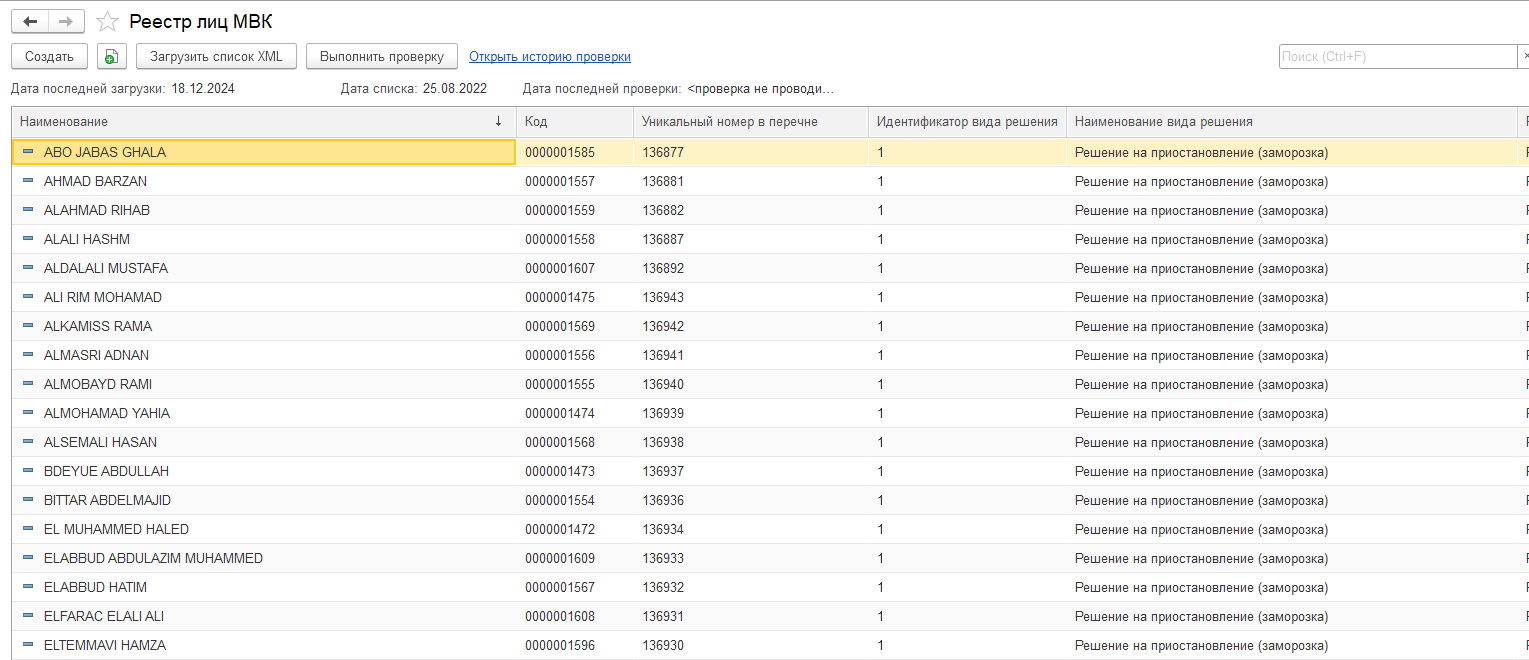This screenshot has height=660, width=1529.
Task: Select the ALSEMALI HASAN name cell
Action: pos(263,442)
